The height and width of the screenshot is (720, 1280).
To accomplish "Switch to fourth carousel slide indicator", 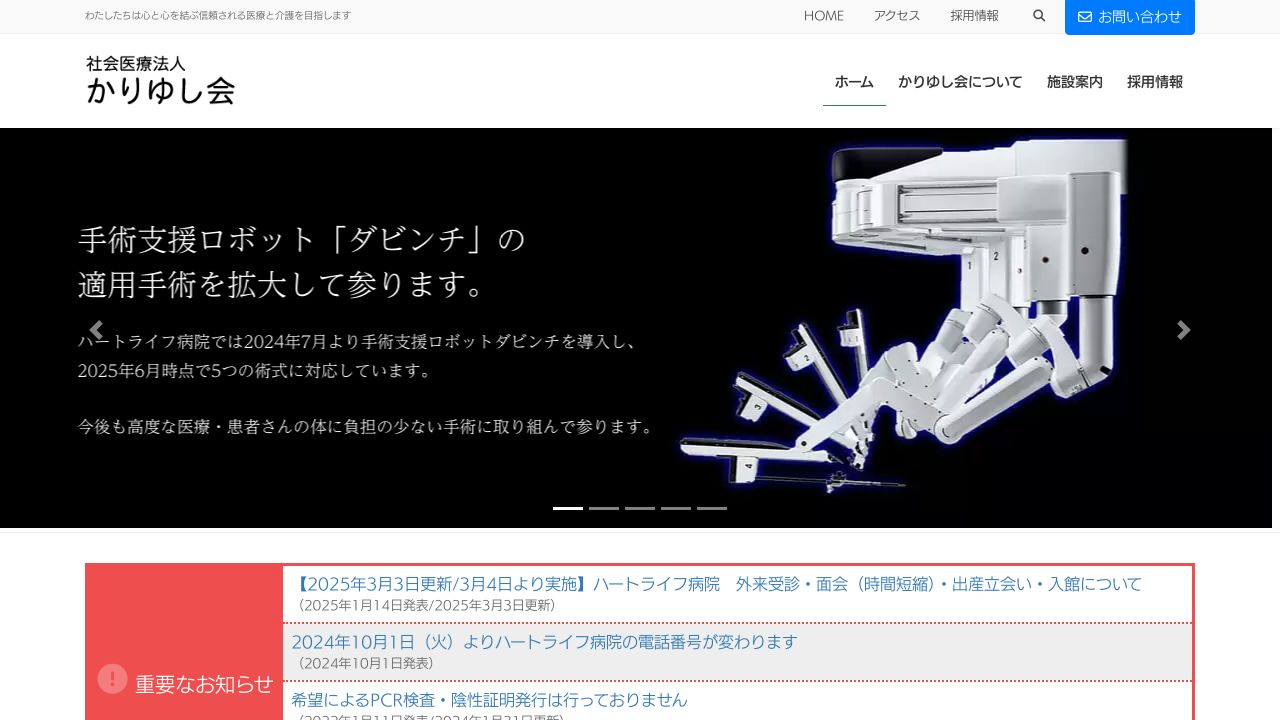I will 676,508.
